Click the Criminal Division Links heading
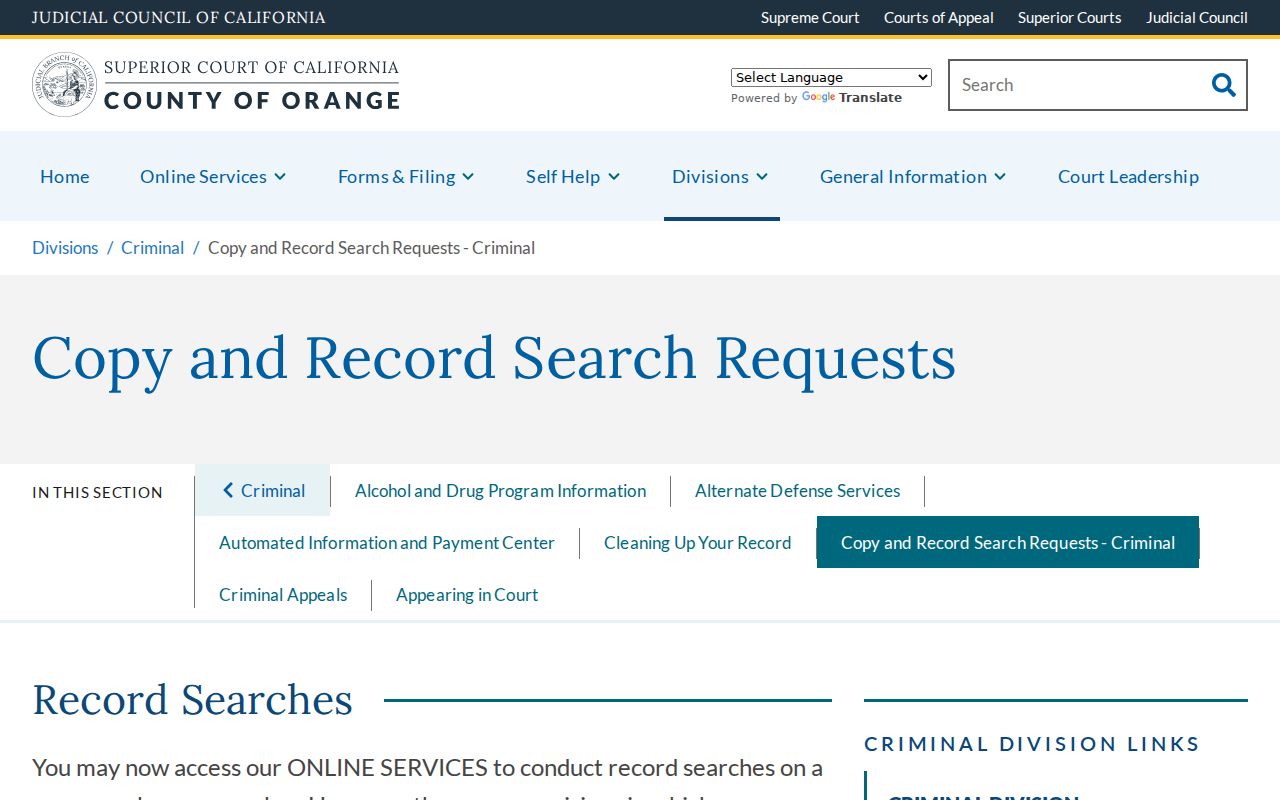The height and width of the screenshot is (800, 1280). point(1032,743)
